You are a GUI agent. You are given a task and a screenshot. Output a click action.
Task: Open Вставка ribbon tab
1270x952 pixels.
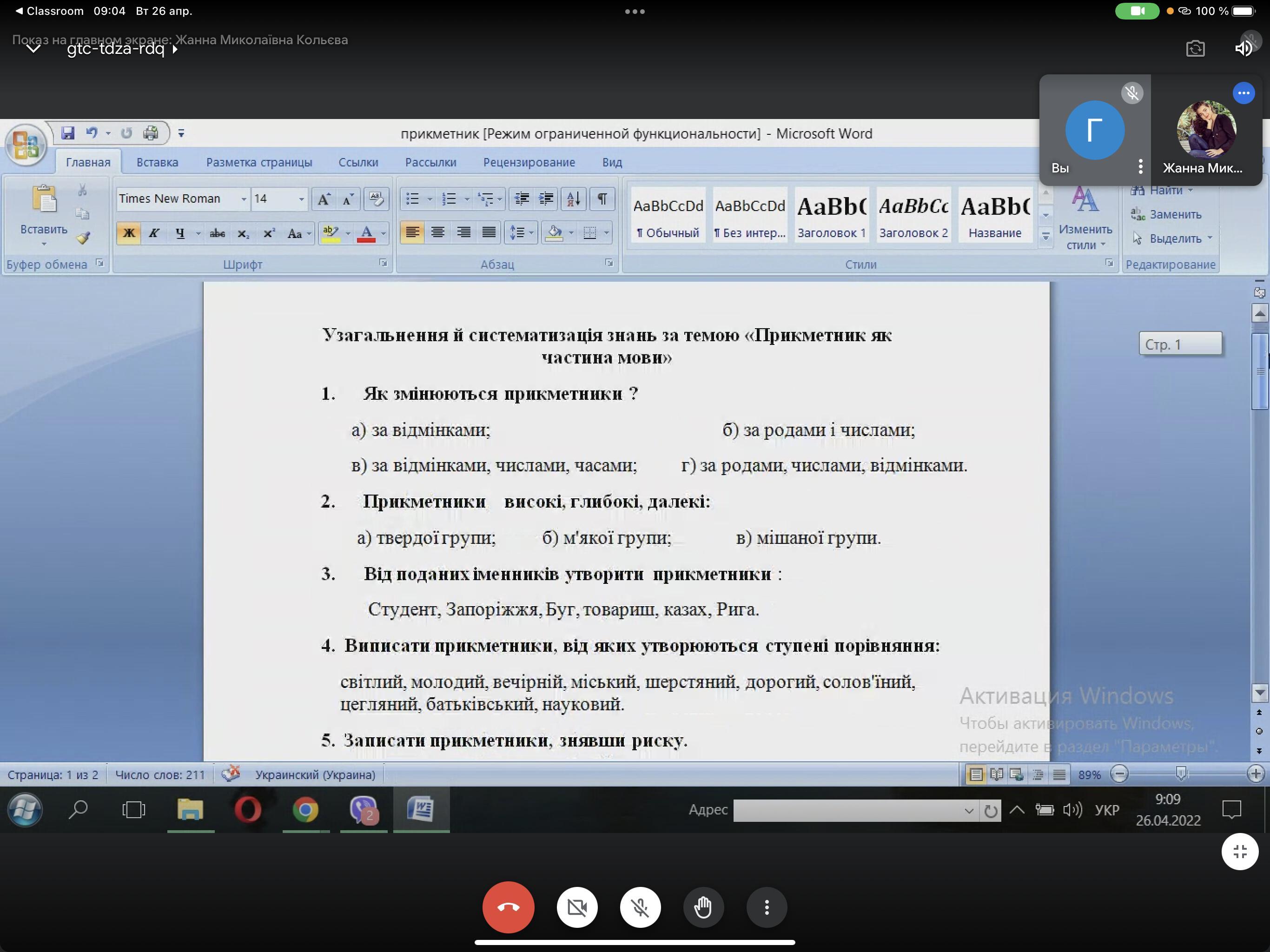coord(157,163)
